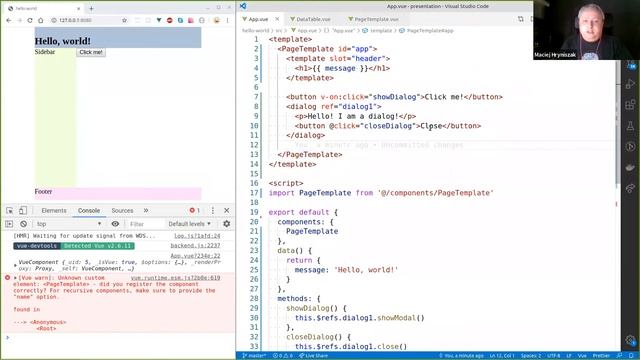Change indentation via 'Spaces: 2'

pos(531,356)
